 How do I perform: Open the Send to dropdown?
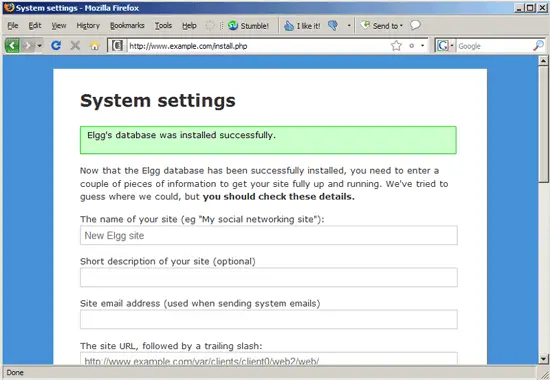tap(382, 26)
